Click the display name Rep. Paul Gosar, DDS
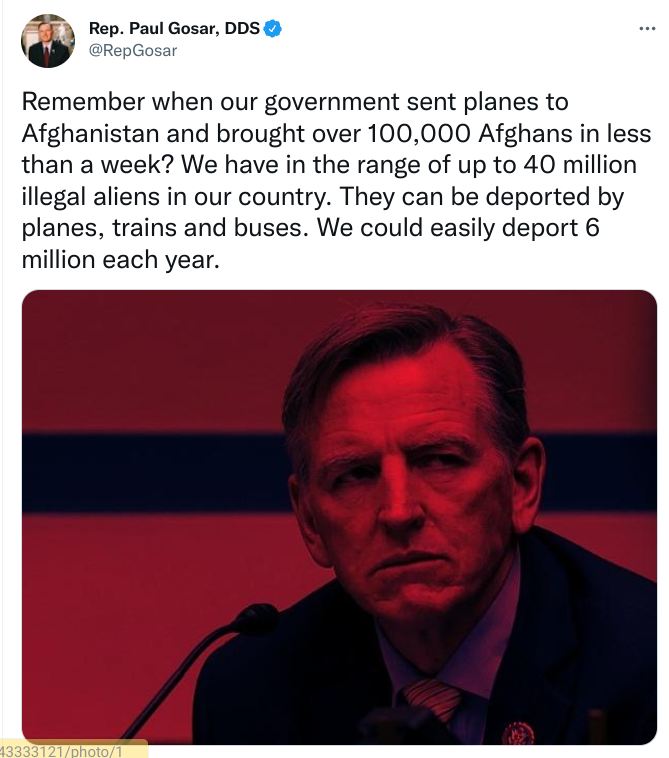The height and width of the screenshot is (758, 669). (174, 29)
